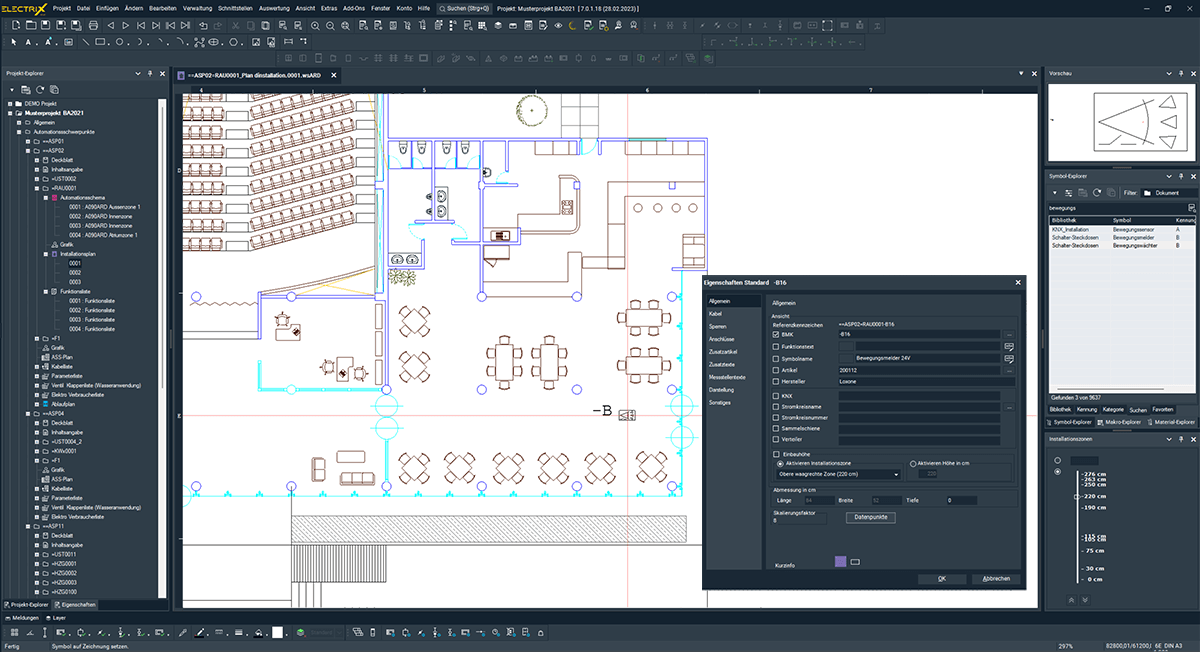Click the purple Kurzinfo color swatch
This screenshot has width=1200, height=652.
pyautogui.click(x=840, y=562)
